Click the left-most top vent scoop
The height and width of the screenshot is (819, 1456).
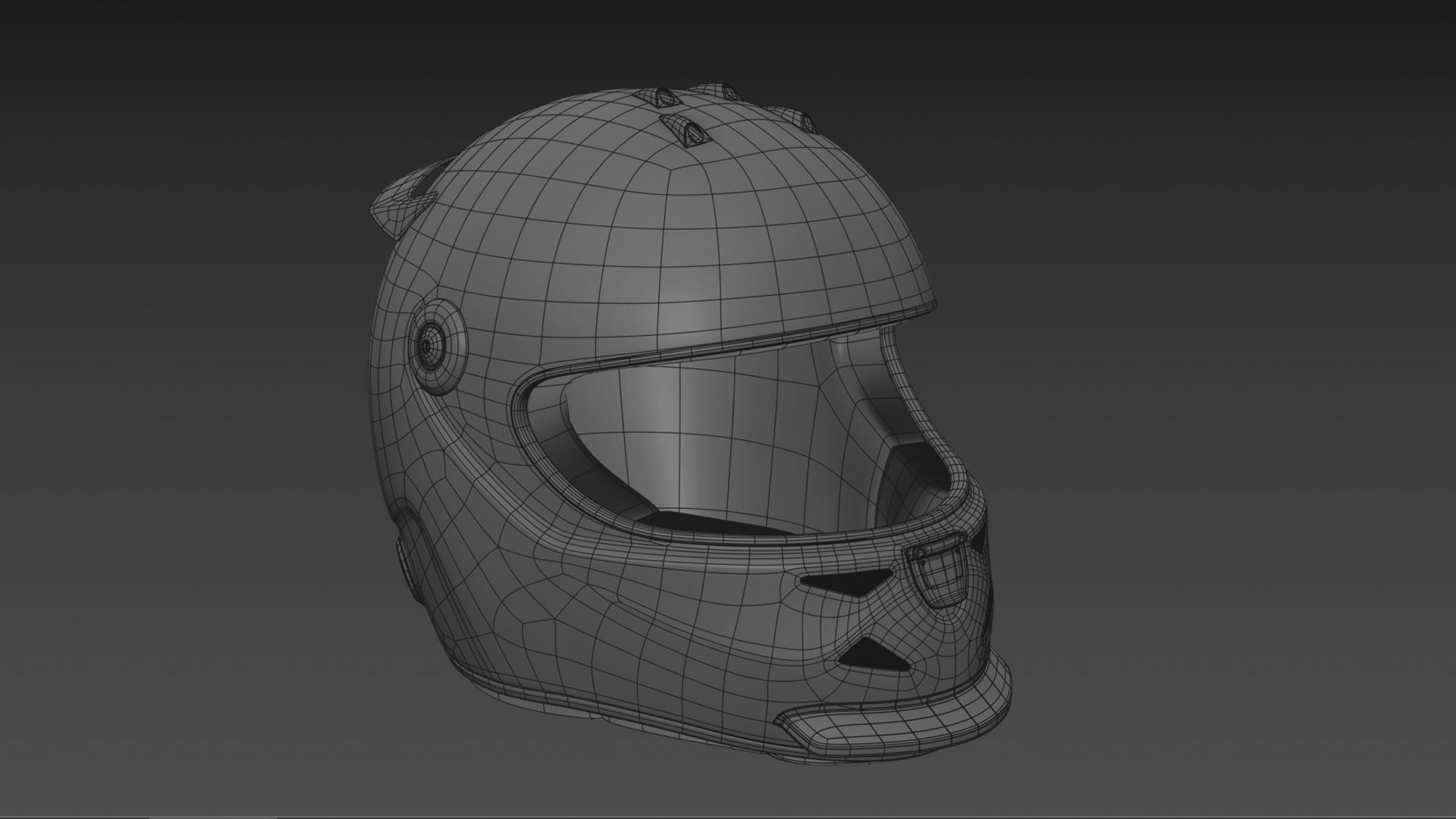pos(660,97)
